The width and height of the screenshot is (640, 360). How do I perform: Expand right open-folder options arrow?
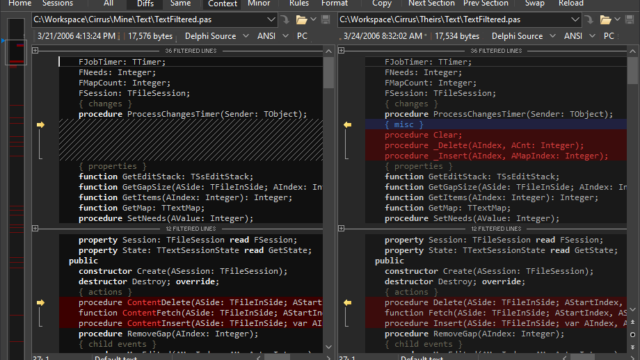pos(618,19)
